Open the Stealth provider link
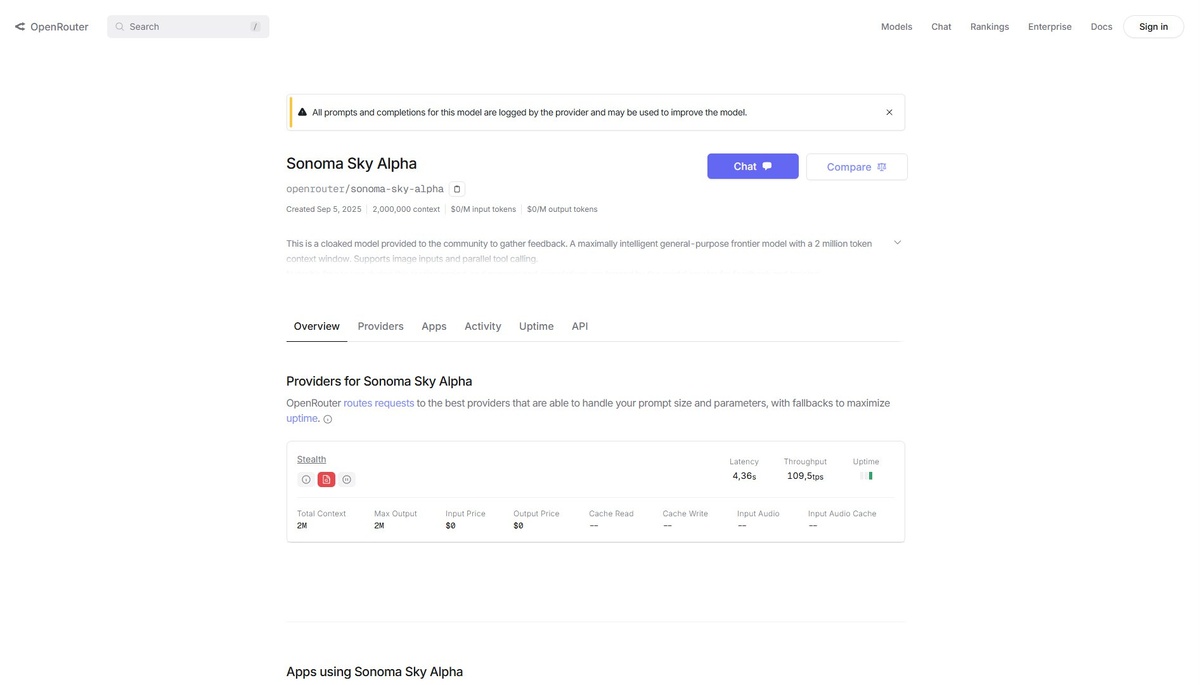1200x685 pixels. (x=311, y=459)
